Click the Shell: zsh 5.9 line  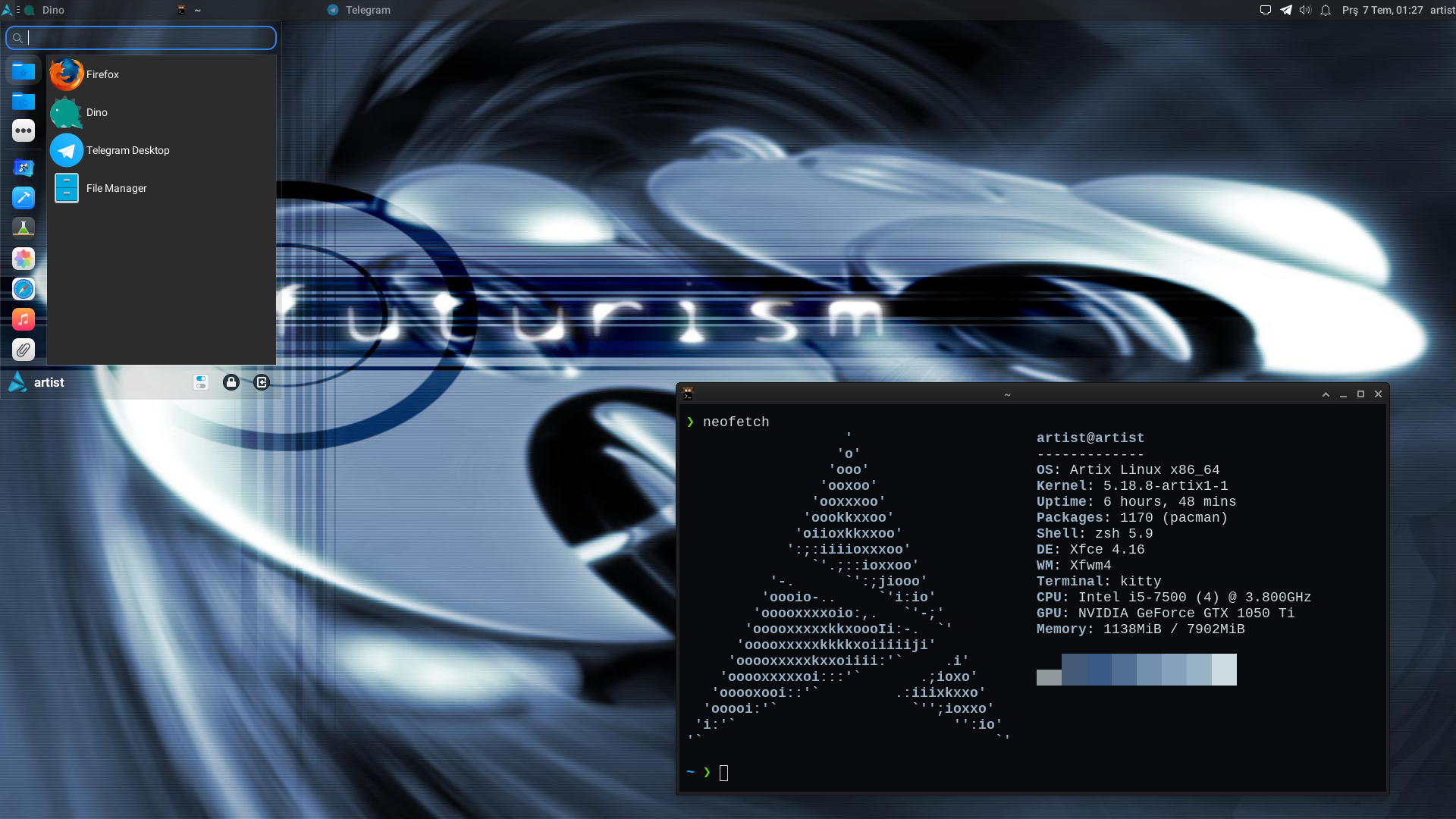(x=1095, y=533)
